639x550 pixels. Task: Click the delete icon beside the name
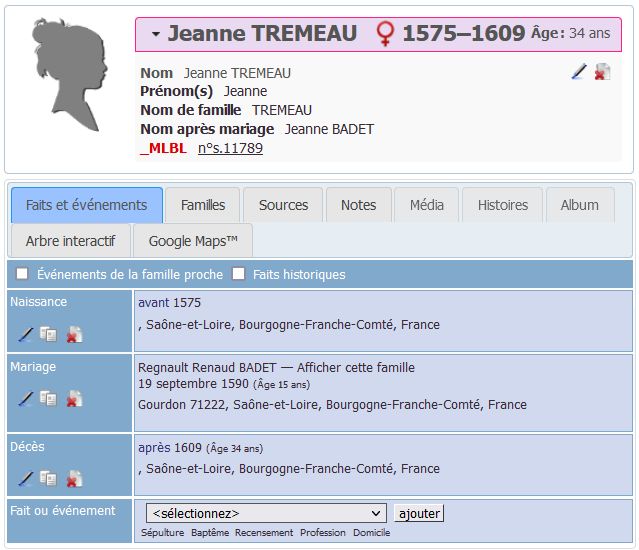602,72
